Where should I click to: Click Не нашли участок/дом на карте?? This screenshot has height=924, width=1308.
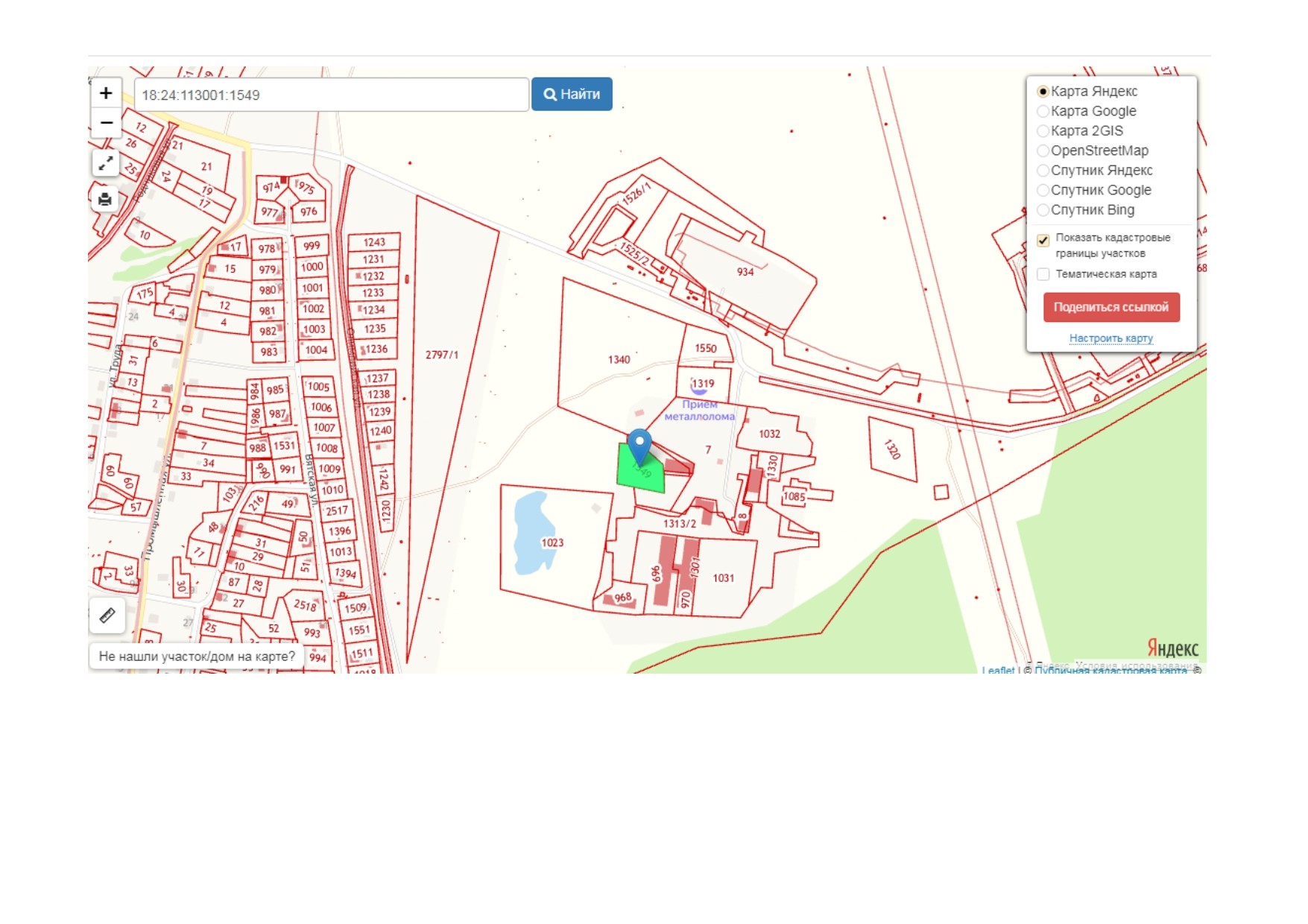(197, 656)
